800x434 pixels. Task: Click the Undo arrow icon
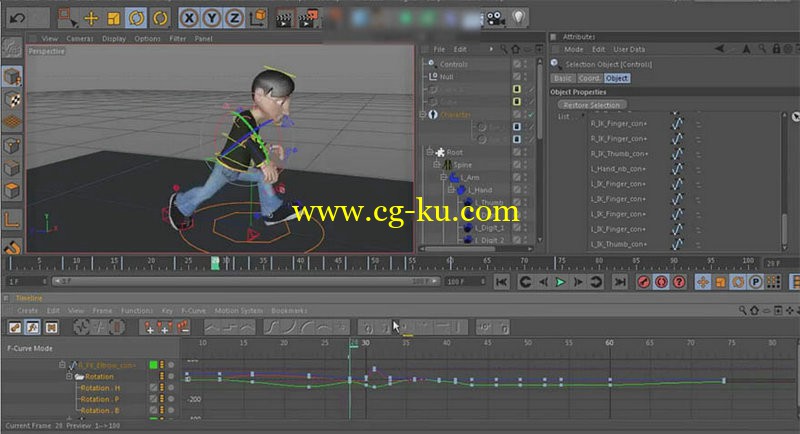coord(17,19)
